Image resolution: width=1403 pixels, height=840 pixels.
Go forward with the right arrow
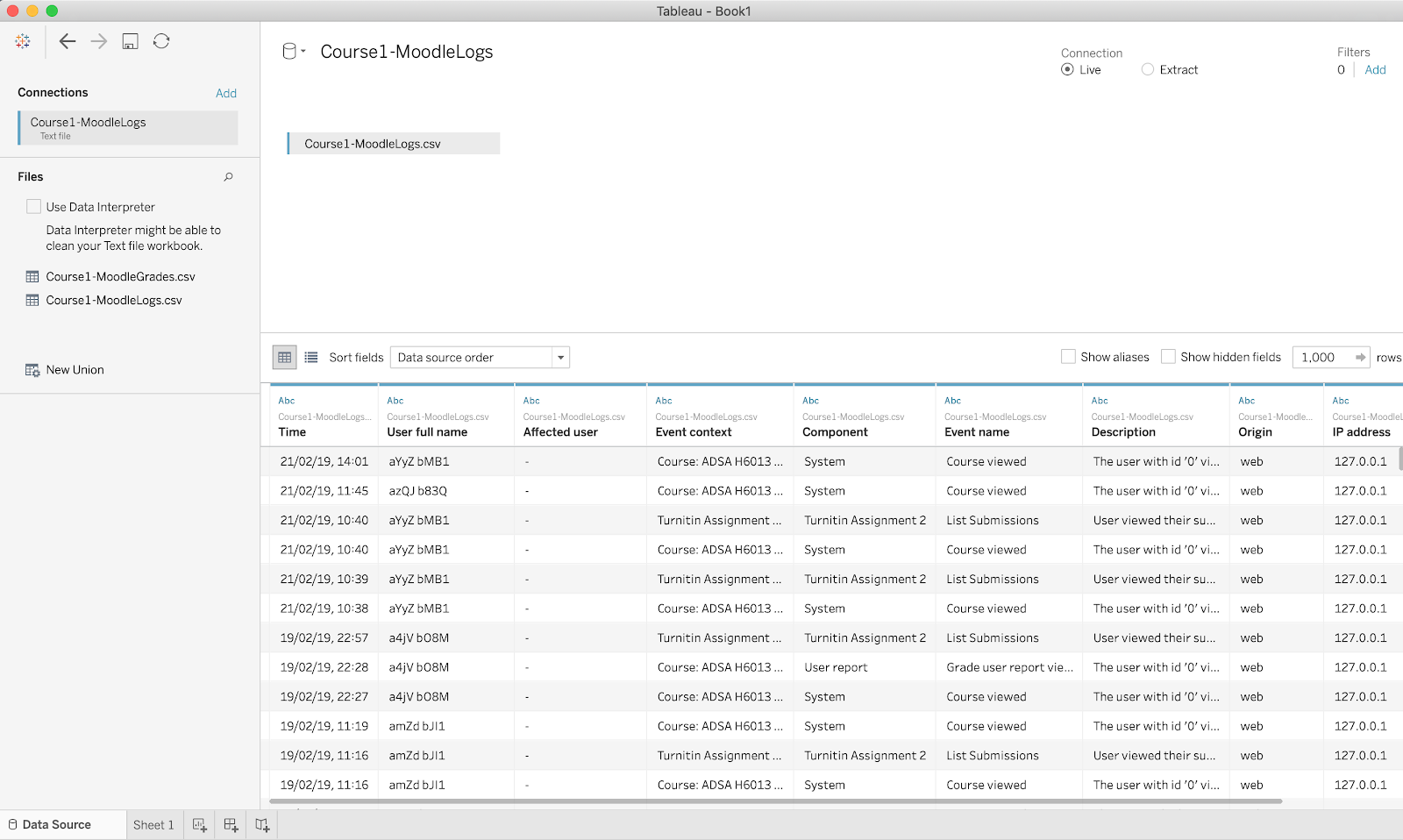(x=99, y=41)
